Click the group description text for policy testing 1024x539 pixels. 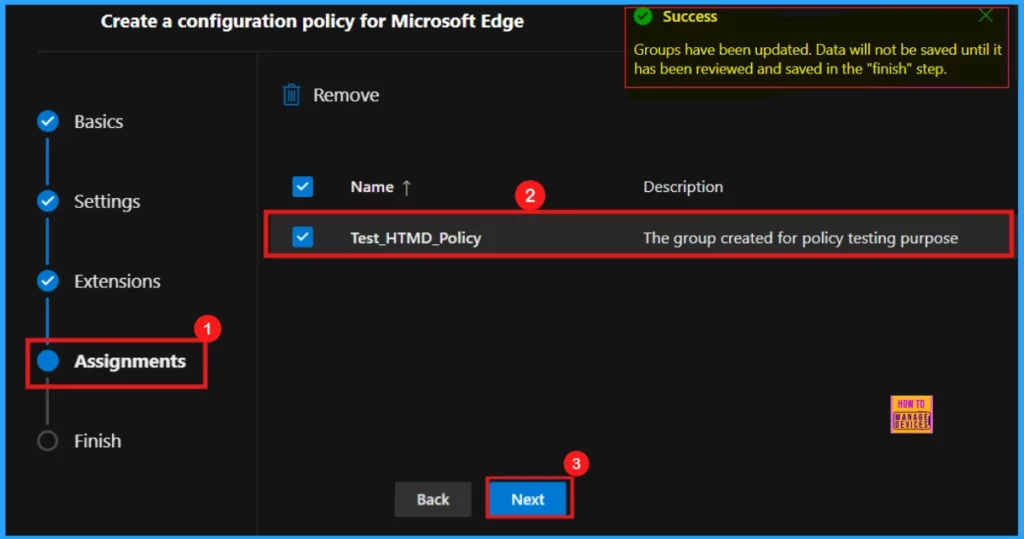801,238
